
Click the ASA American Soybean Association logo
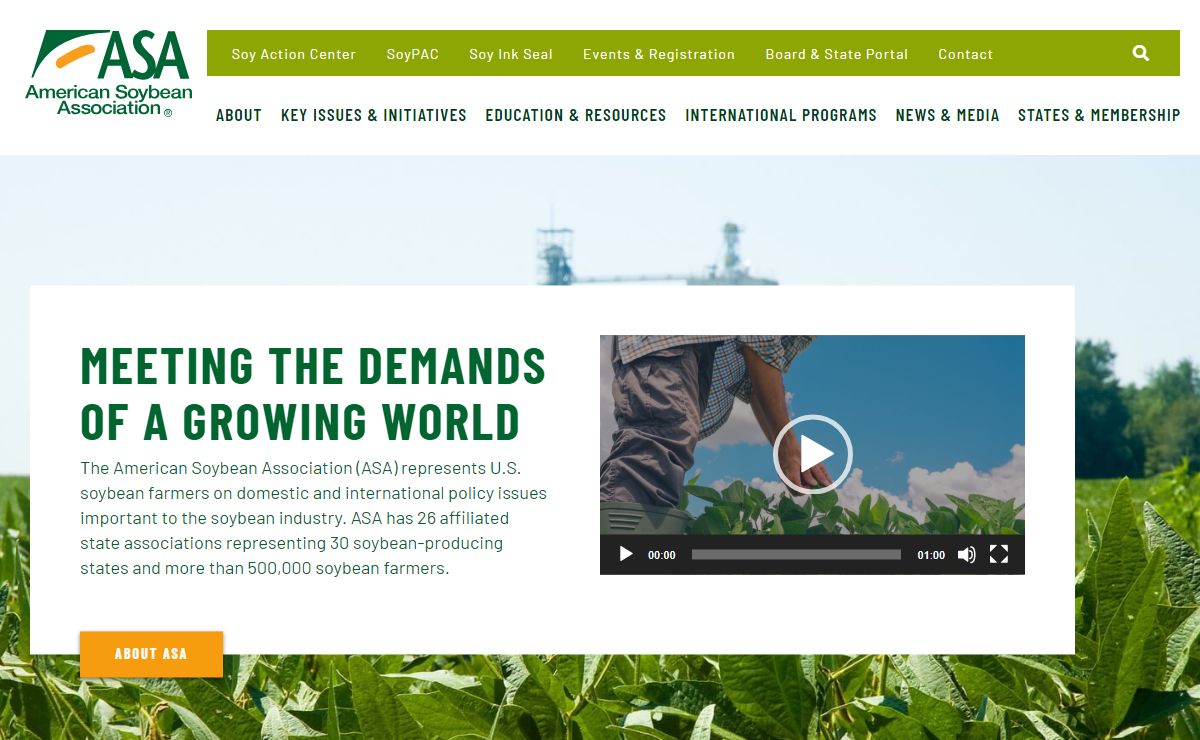click(x=108, y=73)
